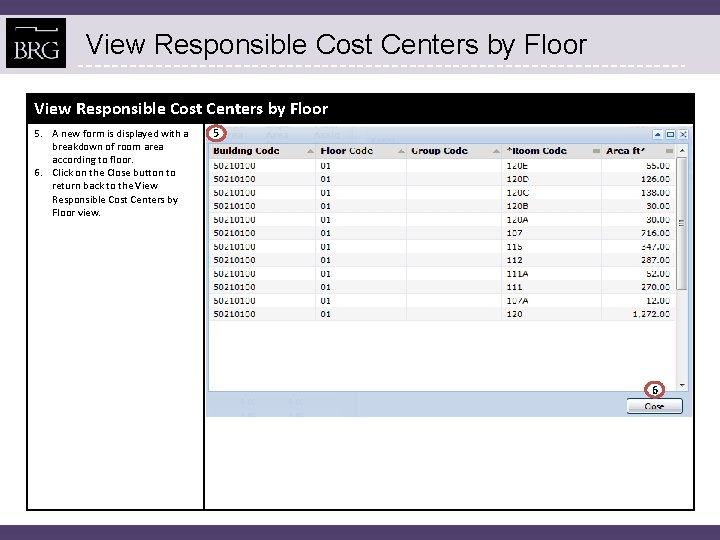Collapse the form using the up-arrow title icon
Viewport: 720px width, 540px height.
658,135
